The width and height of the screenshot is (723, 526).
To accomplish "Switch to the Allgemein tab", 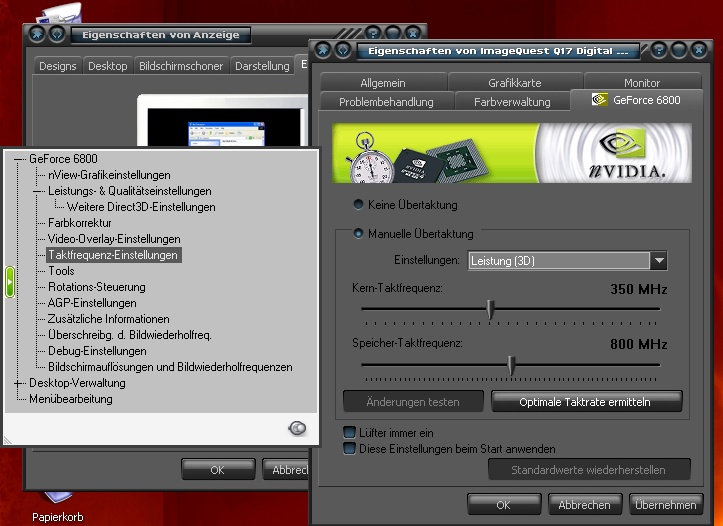I will pos(383,83).
